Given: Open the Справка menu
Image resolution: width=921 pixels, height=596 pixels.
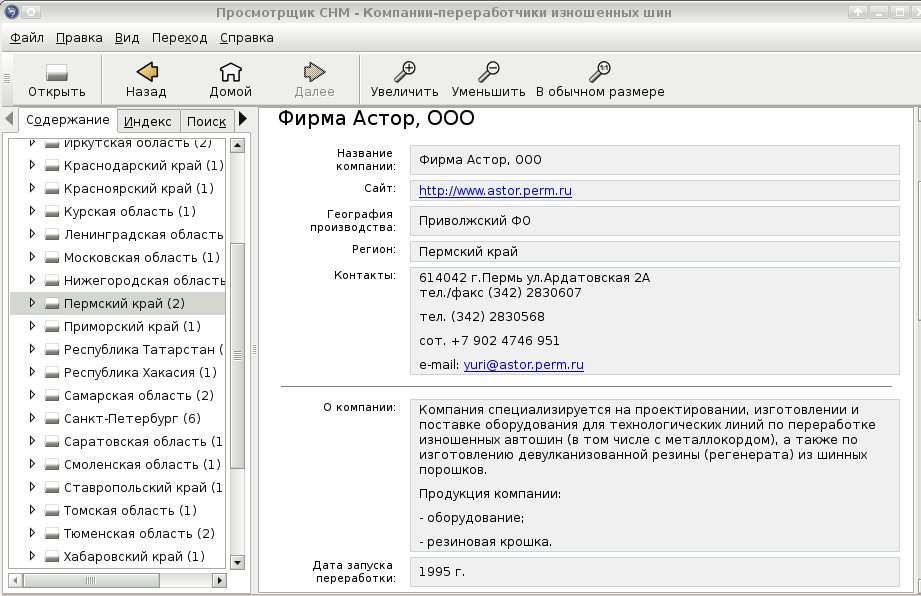Looking at the screenshot, I should coord(247,38).
